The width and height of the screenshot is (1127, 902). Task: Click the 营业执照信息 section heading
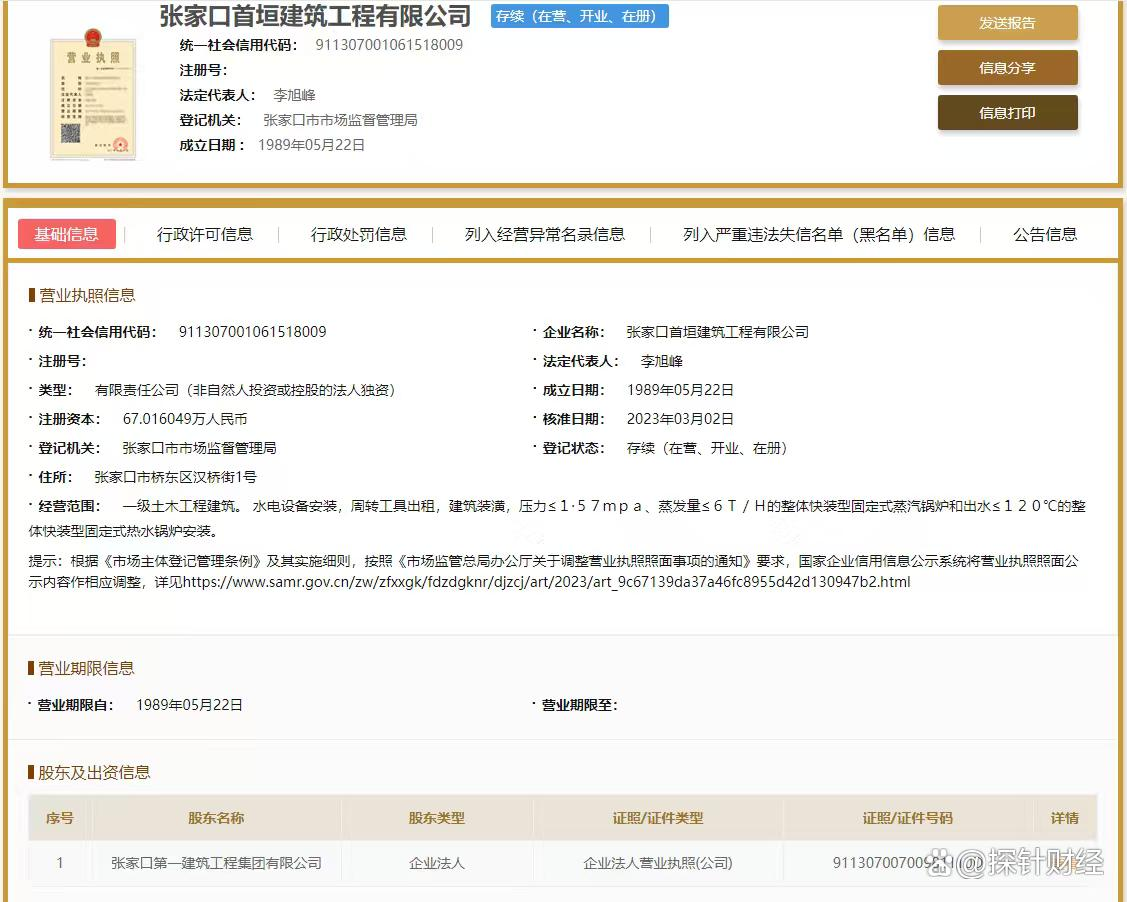click(x=87, y=295)
